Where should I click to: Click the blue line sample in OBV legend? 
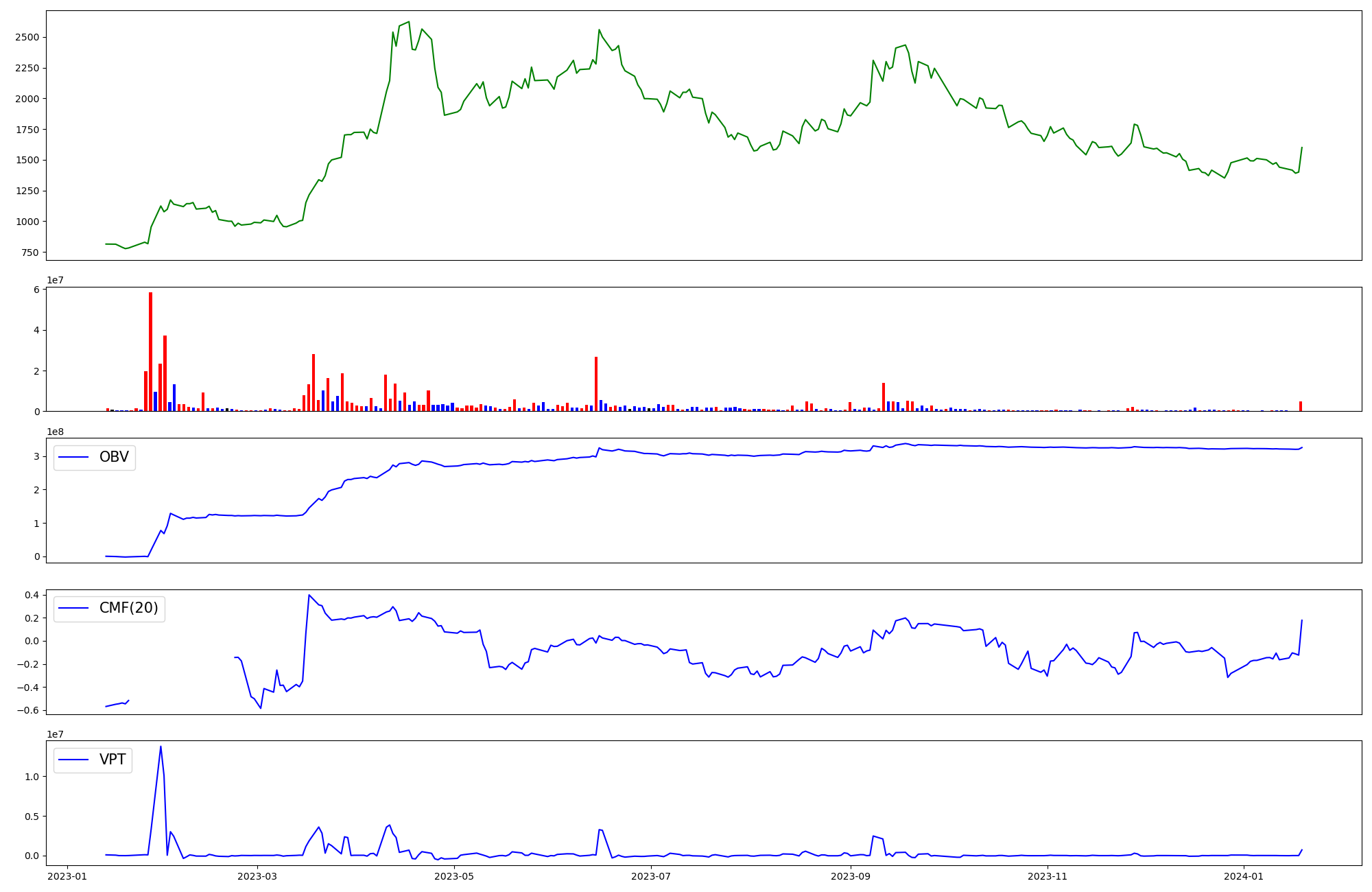point(74,457)
